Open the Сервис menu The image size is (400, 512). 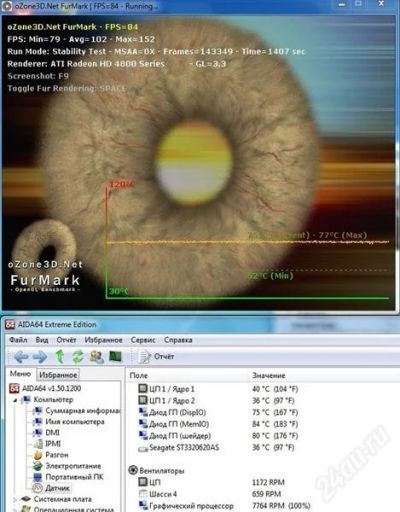[143, 340]
